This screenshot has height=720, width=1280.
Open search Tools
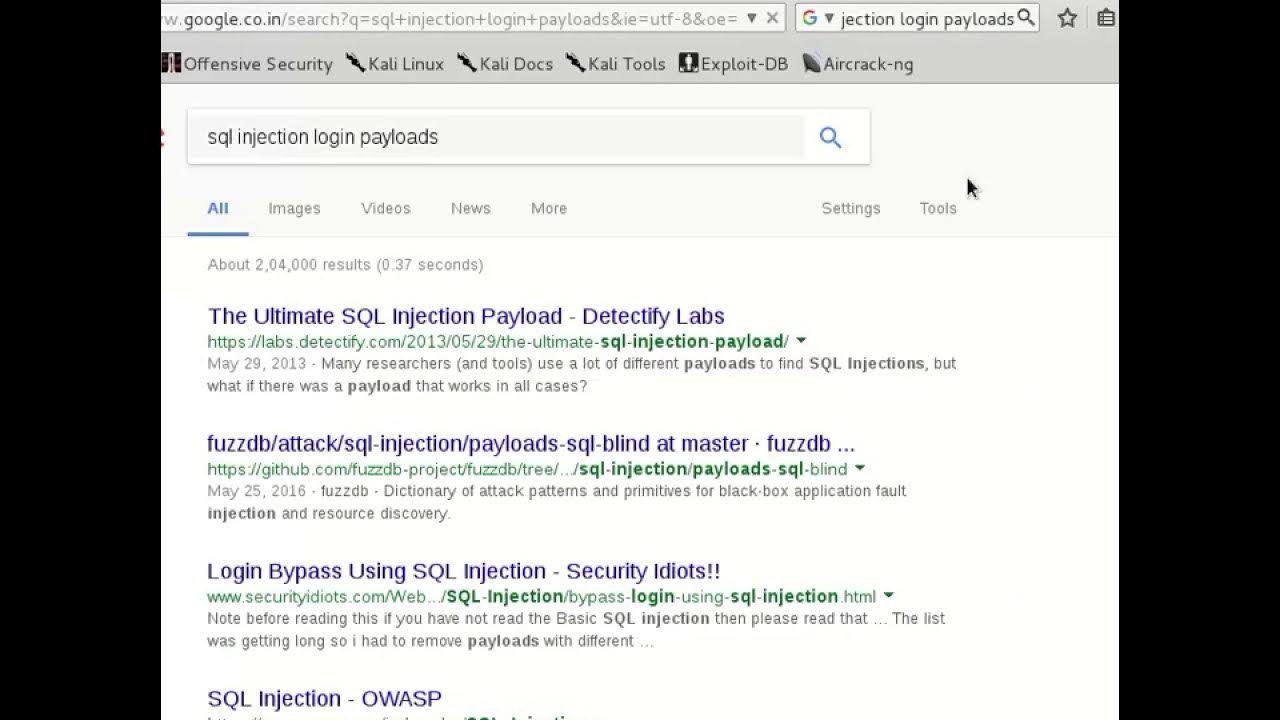click(938, 208)
